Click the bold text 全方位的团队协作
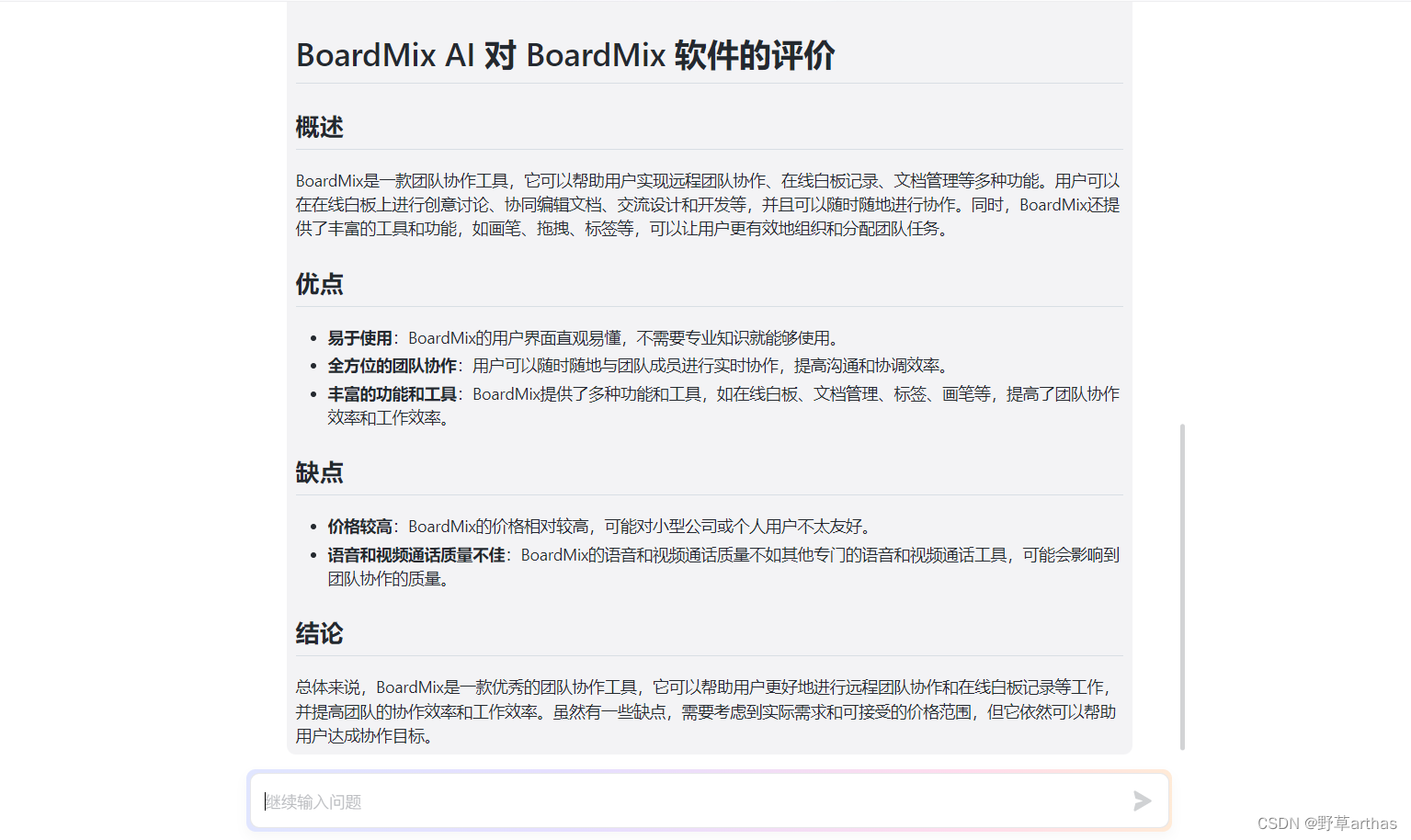1411x840 pixels. pos(392,366)
